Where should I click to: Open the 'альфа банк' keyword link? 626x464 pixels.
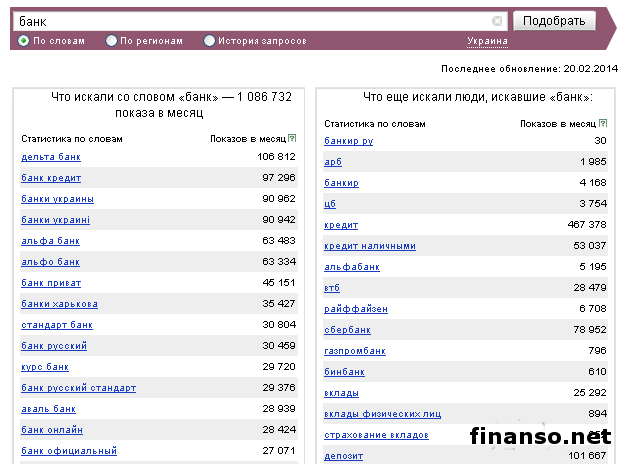[x=49, y=241]
